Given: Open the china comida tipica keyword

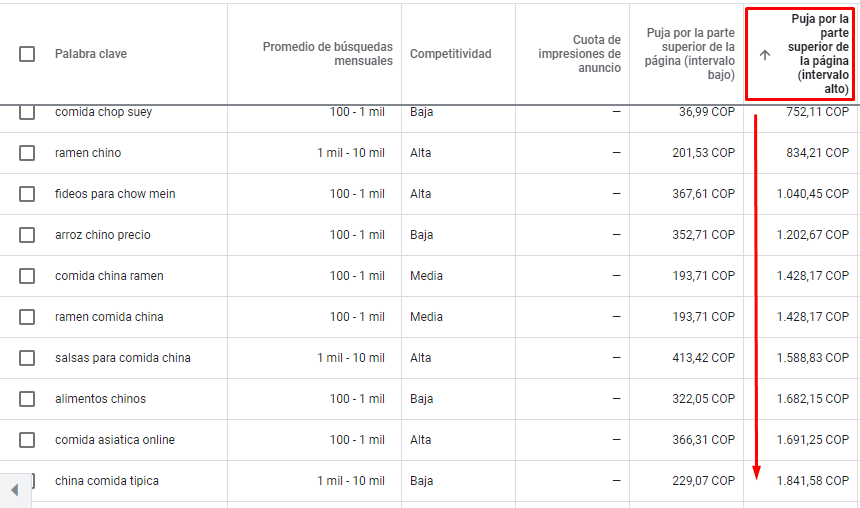Looking at the screenshot, I should (x=107, y=481).
